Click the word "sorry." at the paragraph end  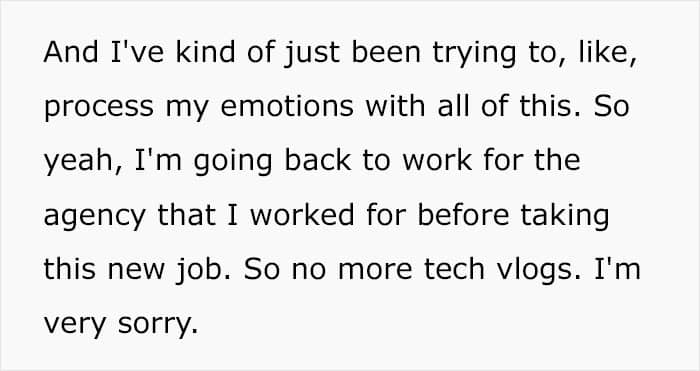pyautogui.click(x=158, y=325)
